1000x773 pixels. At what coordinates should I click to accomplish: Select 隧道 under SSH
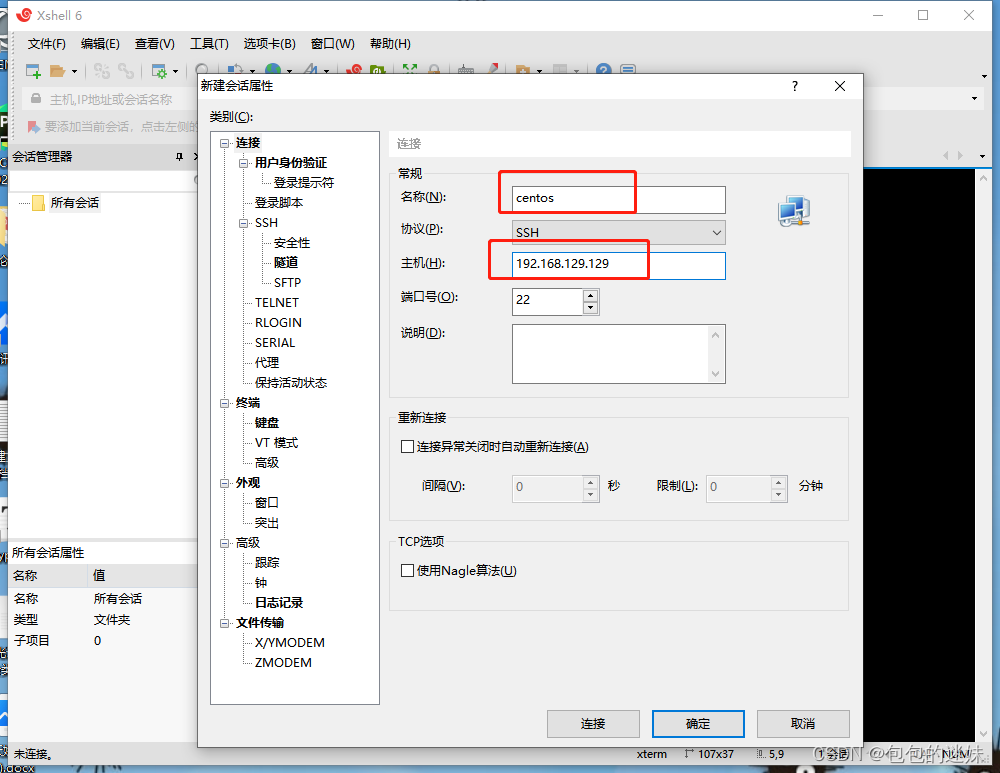point(286,263)
